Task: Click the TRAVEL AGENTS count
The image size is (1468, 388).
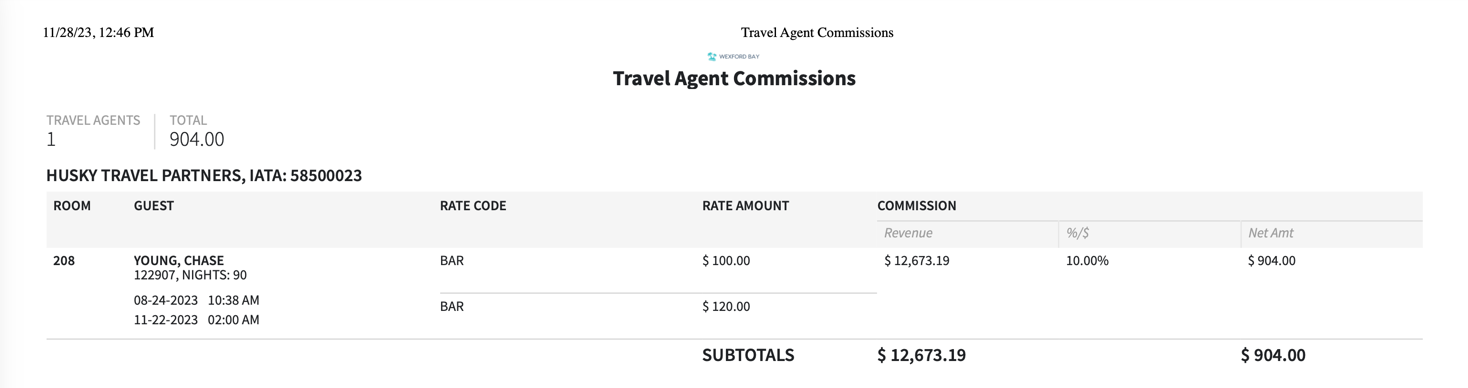Action: [x=51, y=139]
